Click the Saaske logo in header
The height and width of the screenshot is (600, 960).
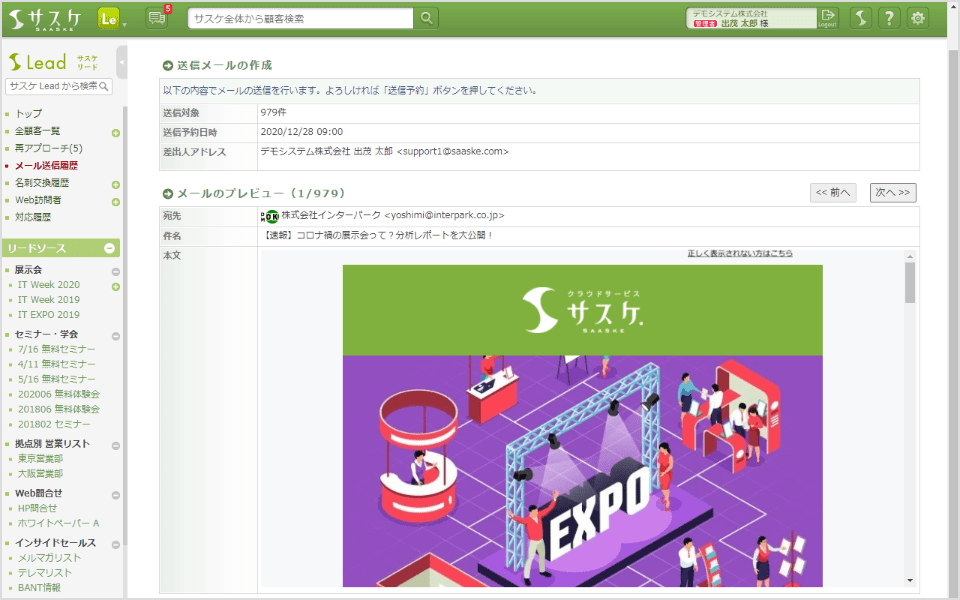click(x=45, y=19)
